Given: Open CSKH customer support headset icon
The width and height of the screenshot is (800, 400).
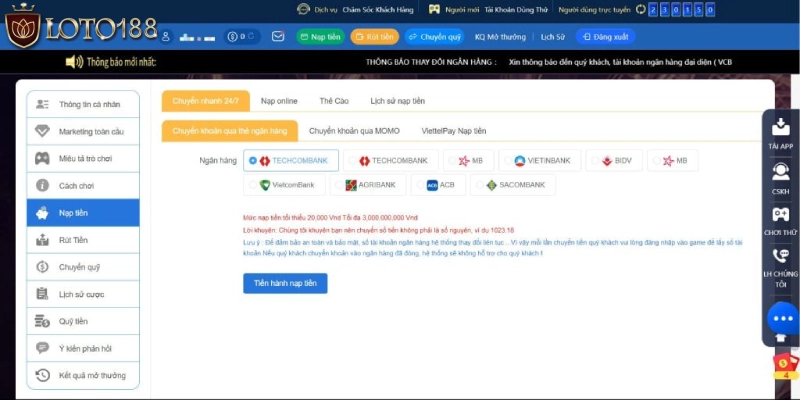Looking at the screenshot, I should click(x=780, y=172).
